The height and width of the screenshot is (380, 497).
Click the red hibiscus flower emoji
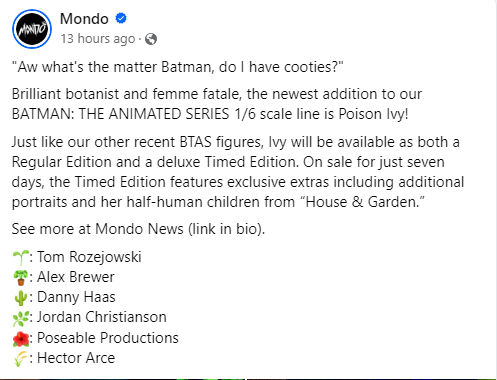[x=21, y=338]
